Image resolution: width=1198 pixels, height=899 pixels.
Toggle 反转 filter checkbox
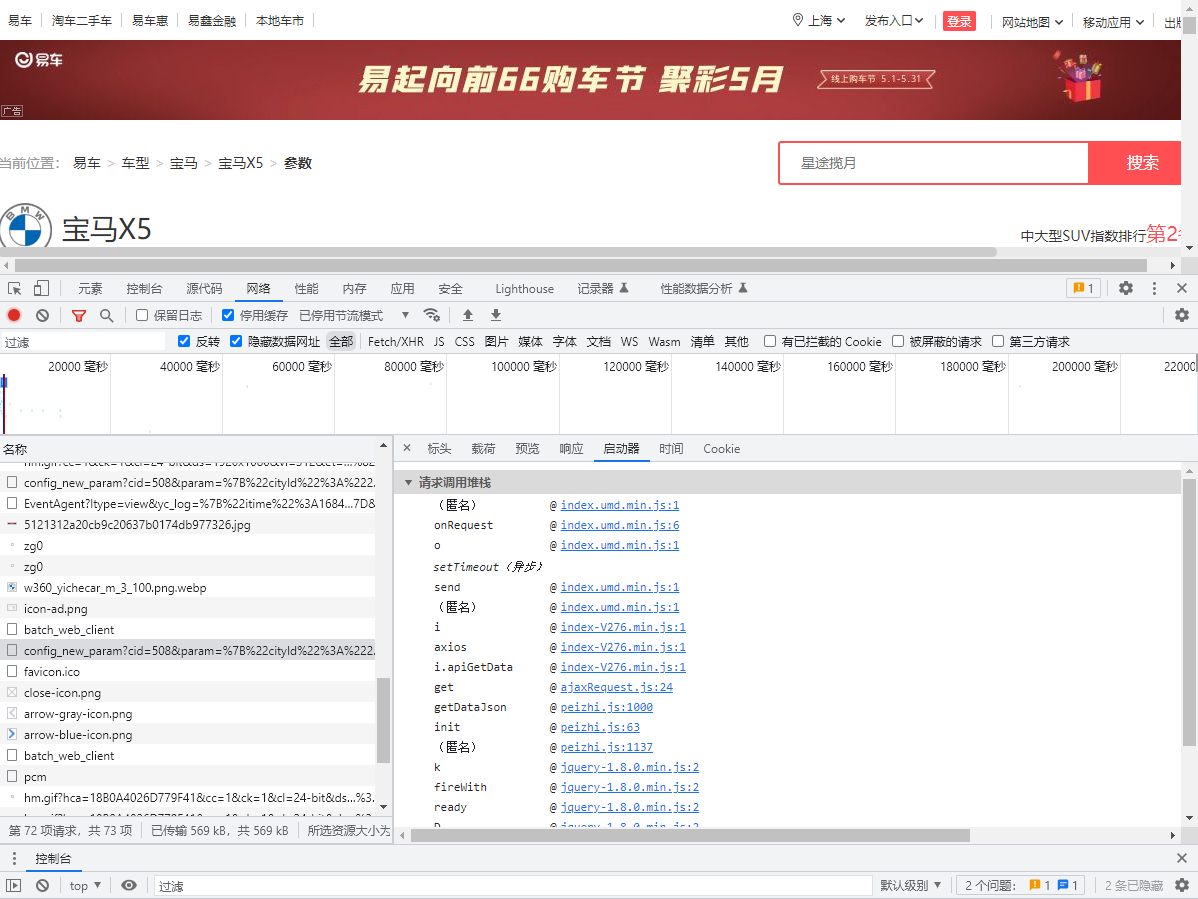[x=183, y=341]
